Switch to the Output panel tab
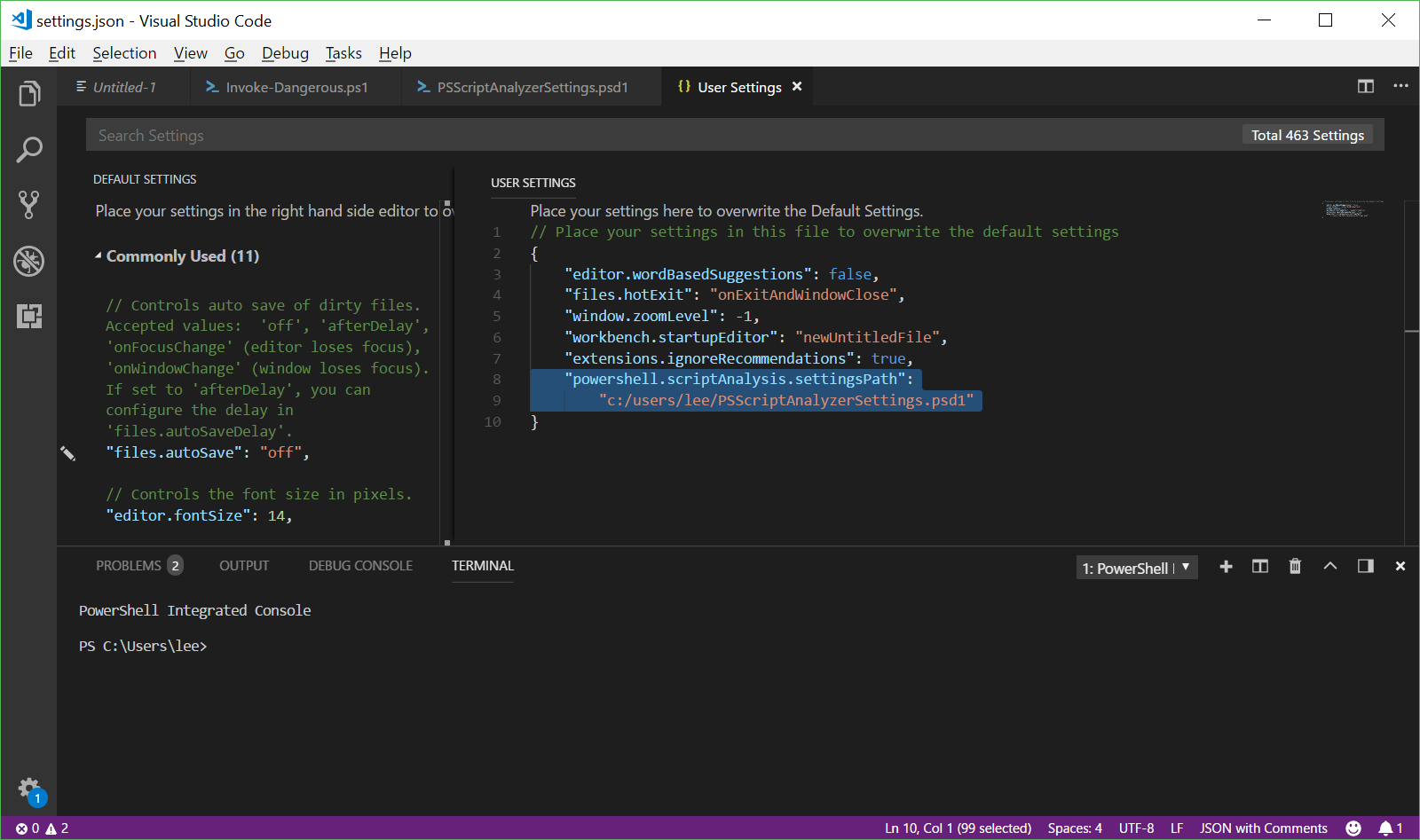 point(244,566)
